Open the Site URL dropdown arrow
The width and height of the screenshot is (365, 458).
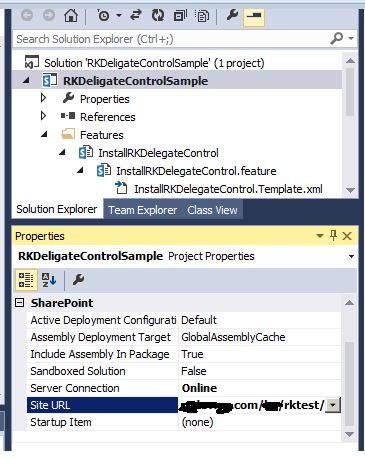333,405
